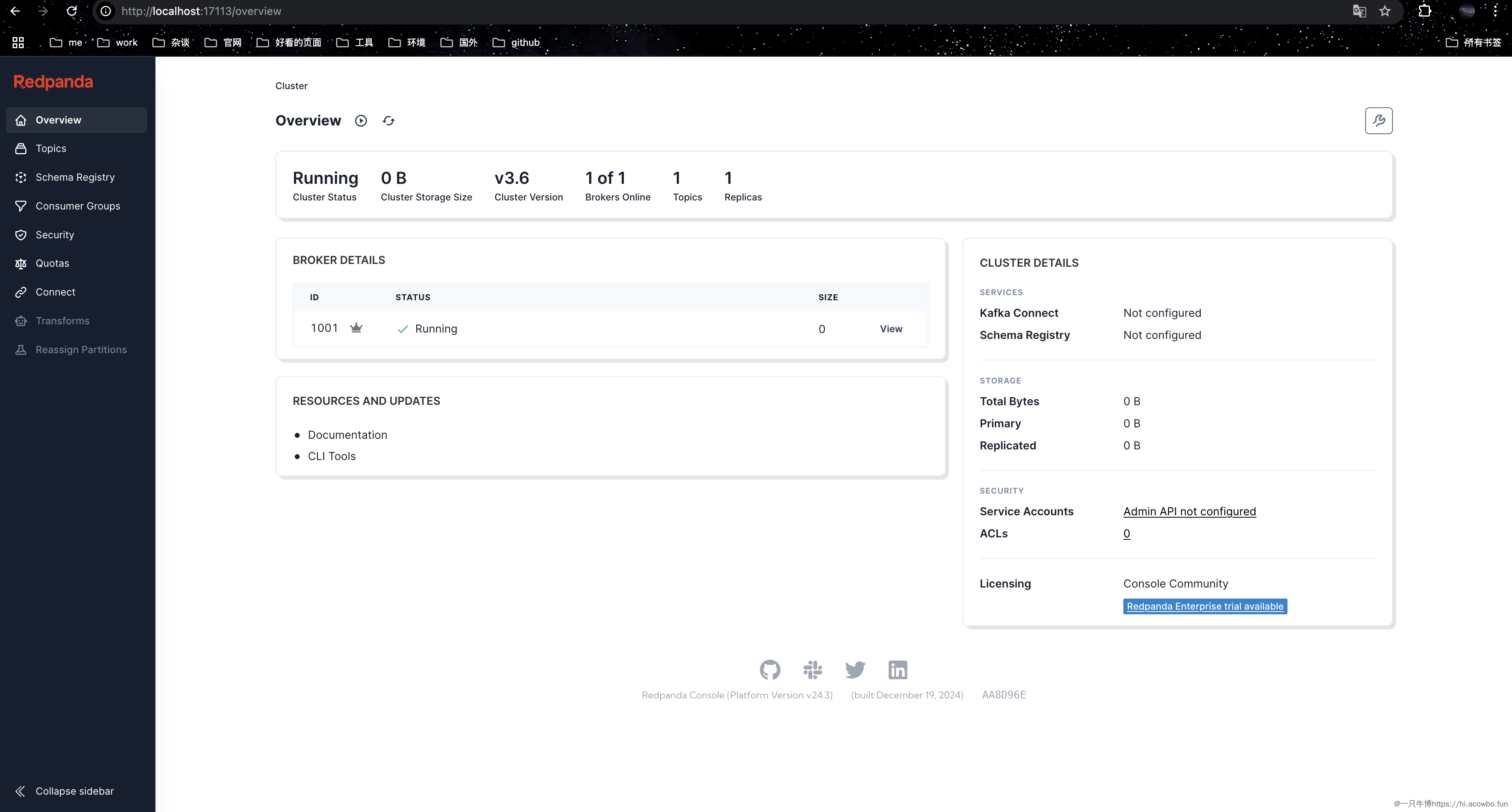Open the browser three-dot menu

(x=1495, y=11)
